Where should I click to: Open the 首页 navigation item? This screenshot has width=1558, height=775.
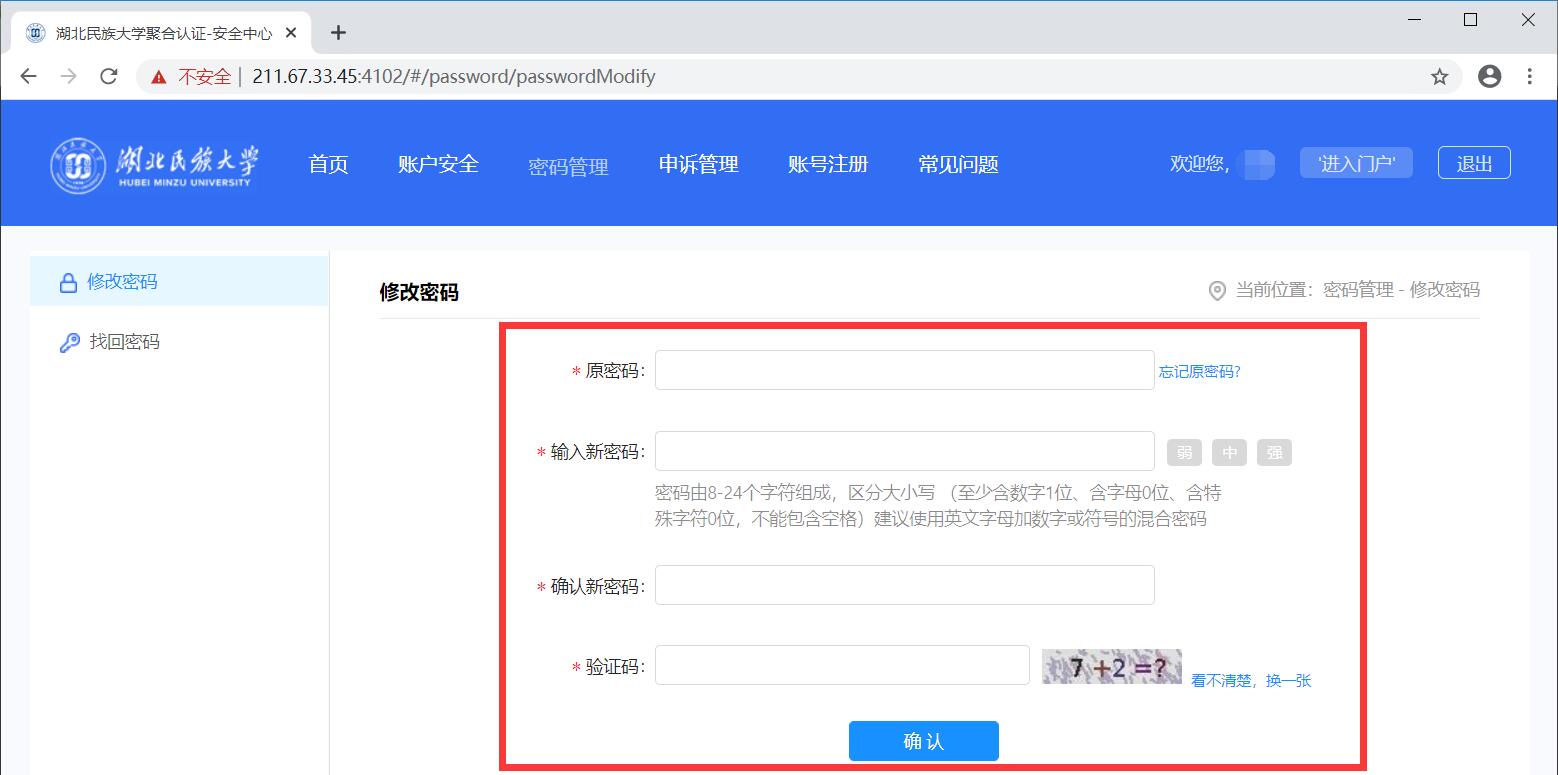[328, 164]
